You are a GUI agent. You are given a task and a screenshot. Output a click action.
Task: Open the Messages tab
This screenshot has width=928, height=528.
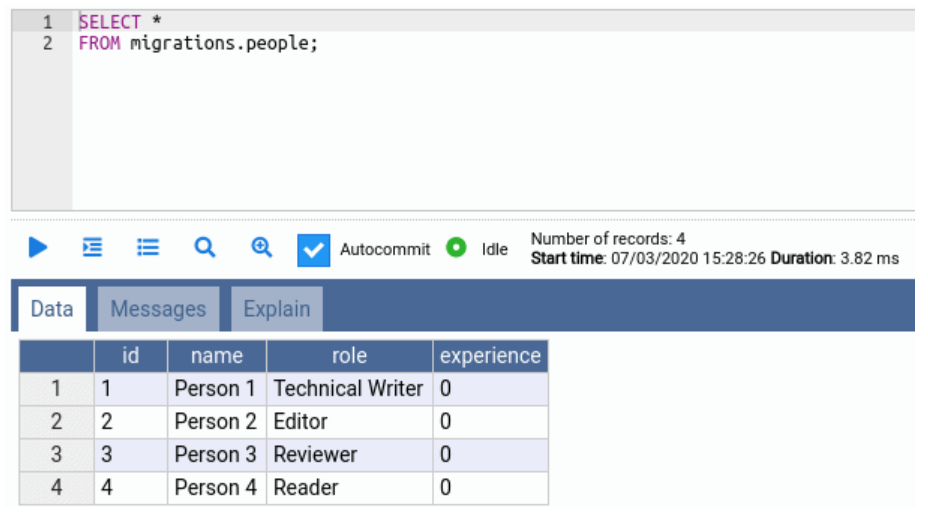coord(158,309)
